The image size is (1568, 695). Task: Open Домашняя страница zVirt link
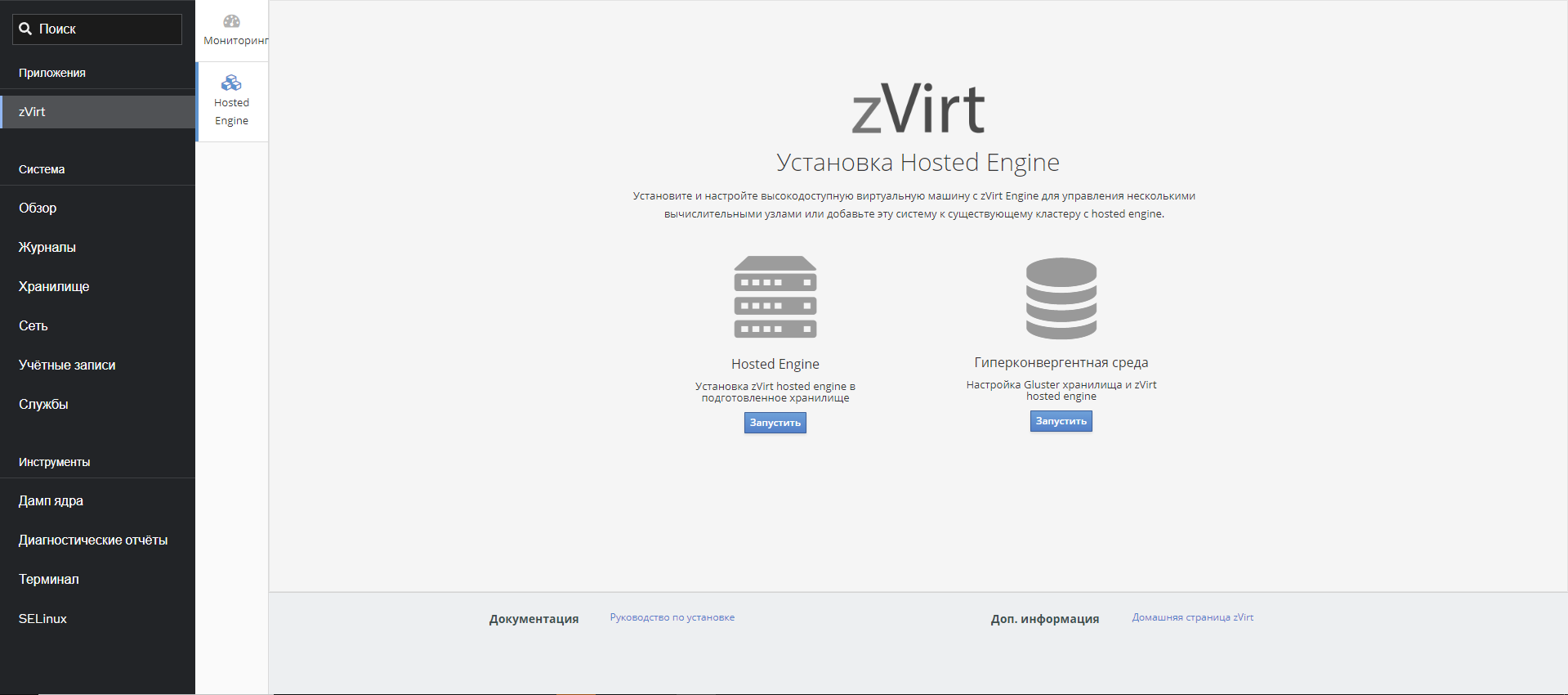[1193, 617]
